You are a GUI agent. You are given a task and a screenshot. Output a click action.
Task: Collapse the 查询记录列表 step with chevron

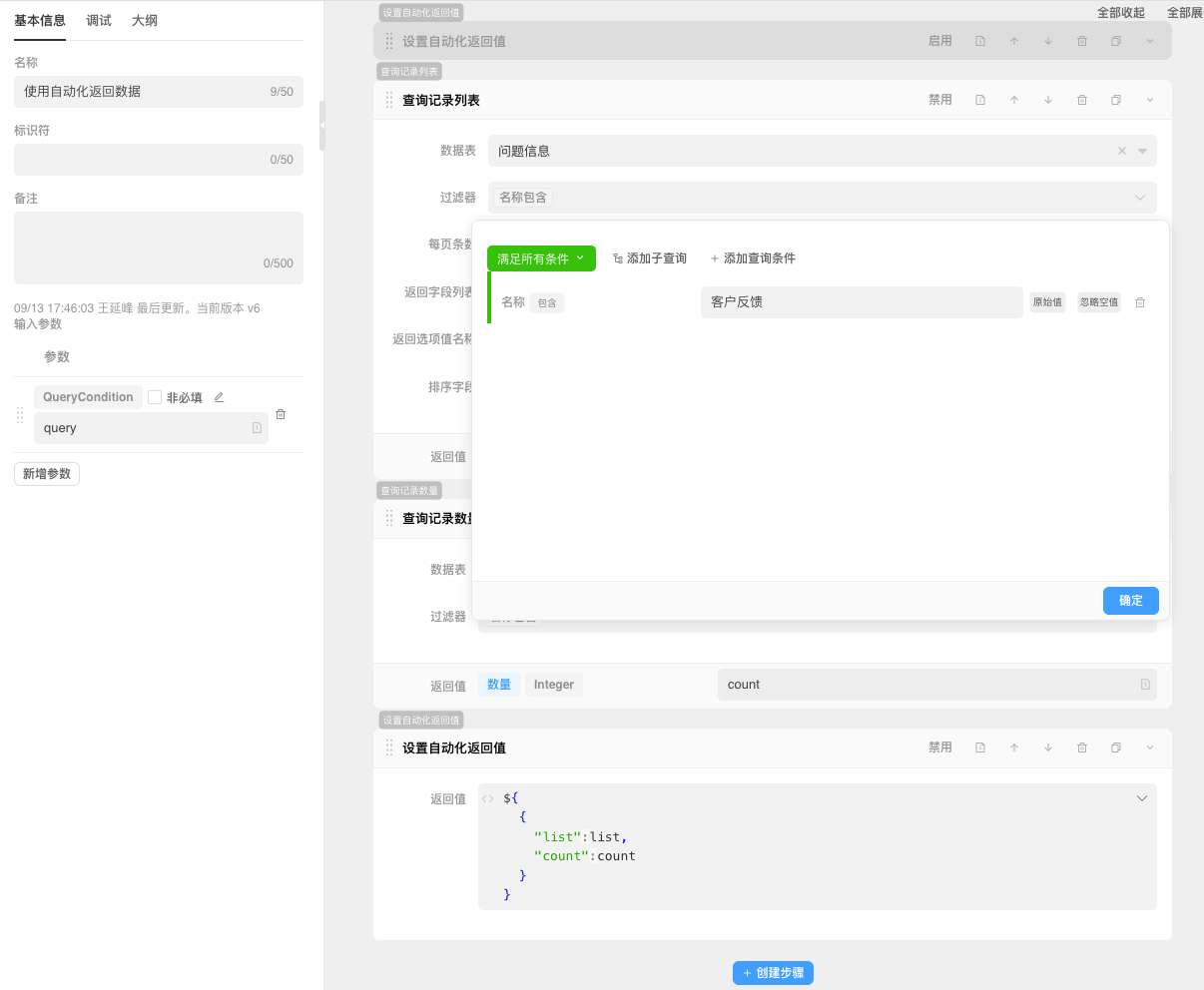coord(1150,100)
